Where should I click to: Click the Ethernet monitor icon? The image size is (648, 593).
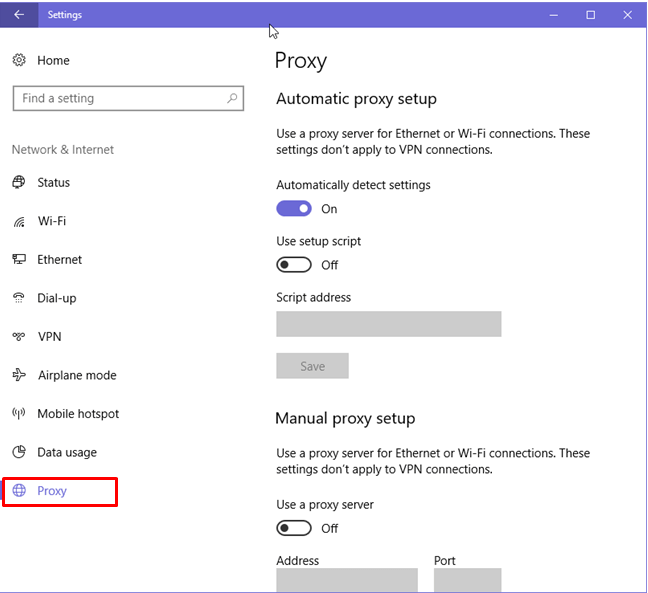[19, 259]
